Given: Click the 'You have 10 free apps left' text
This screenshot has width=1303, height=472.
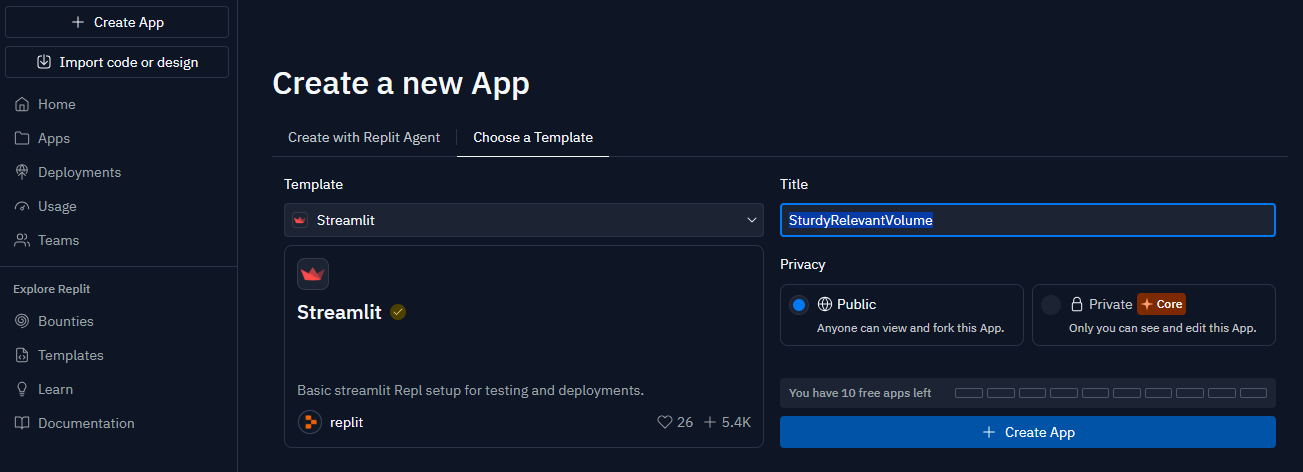Looking at the screenshot, I should [x=860, y=393].
